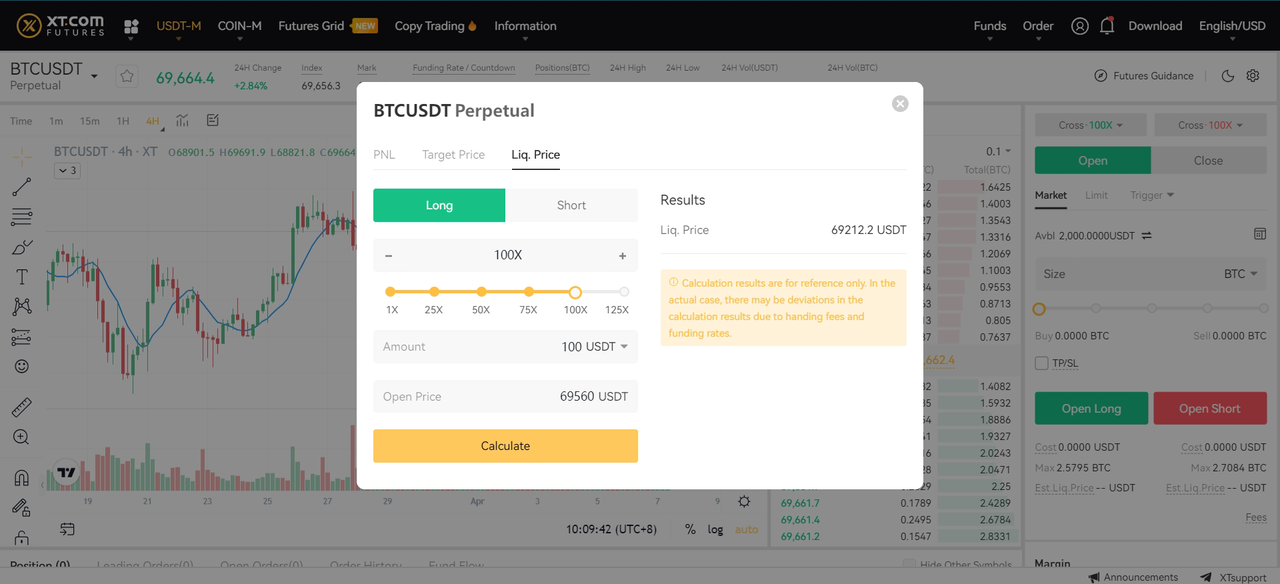Select the trend line drawing tool
Viewport: 1280px width, 584px height.
tap(21, 187)
